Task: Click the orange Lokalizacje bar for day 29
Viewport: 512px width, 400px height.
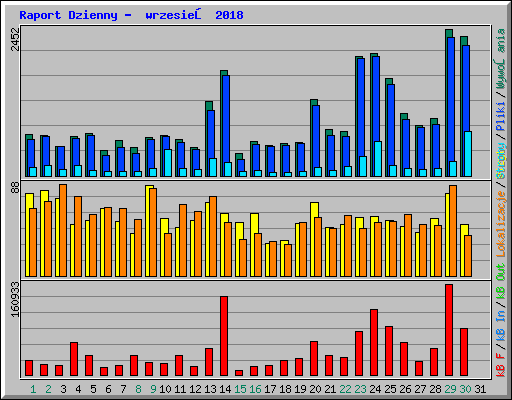Action: [x=453, y=231]
